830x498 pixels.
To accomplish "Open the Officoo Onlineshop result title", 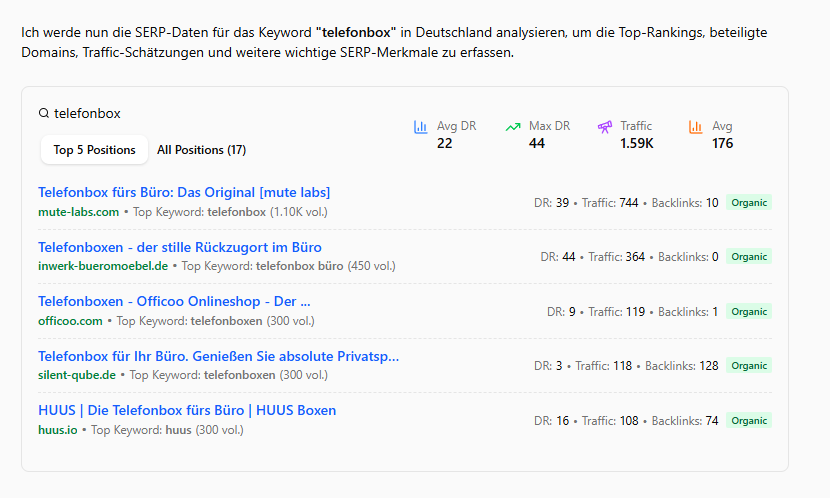I will (174, 301).
